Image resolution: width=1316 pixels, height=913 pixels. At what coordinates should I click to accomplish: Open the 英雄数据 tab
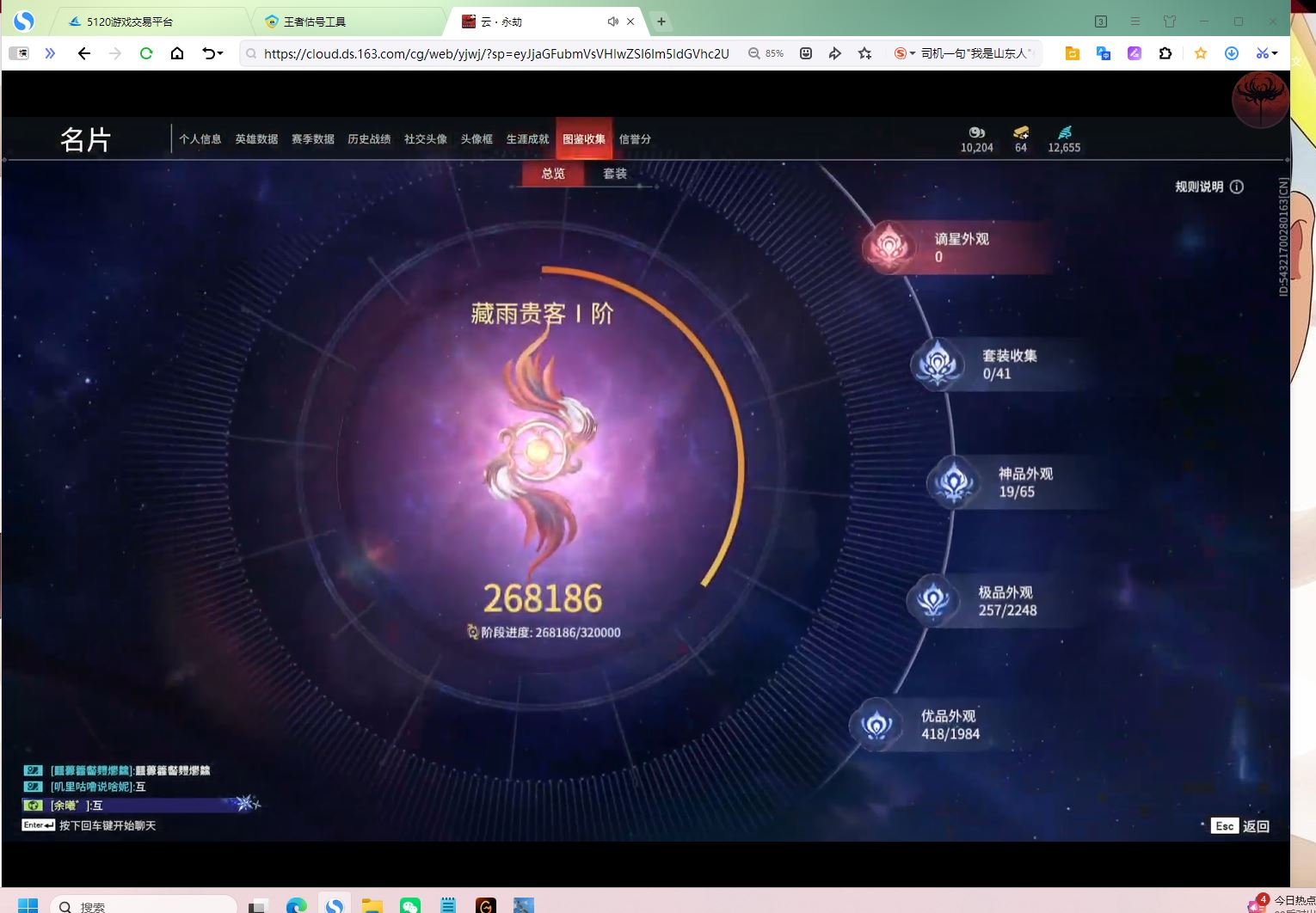(x=256, y=139)
